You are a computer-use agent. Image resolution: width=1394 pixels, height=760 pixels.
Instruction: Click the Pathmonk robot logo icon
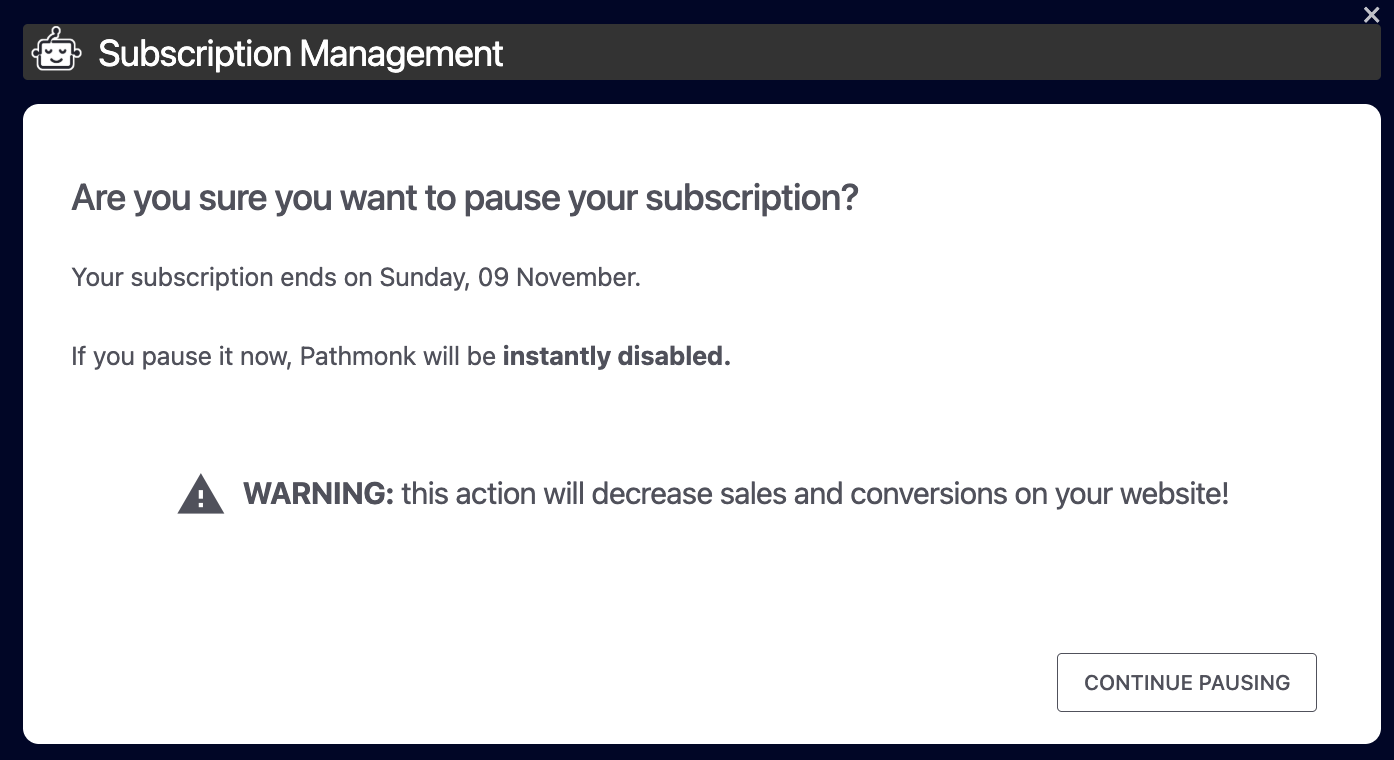point(56,51)
